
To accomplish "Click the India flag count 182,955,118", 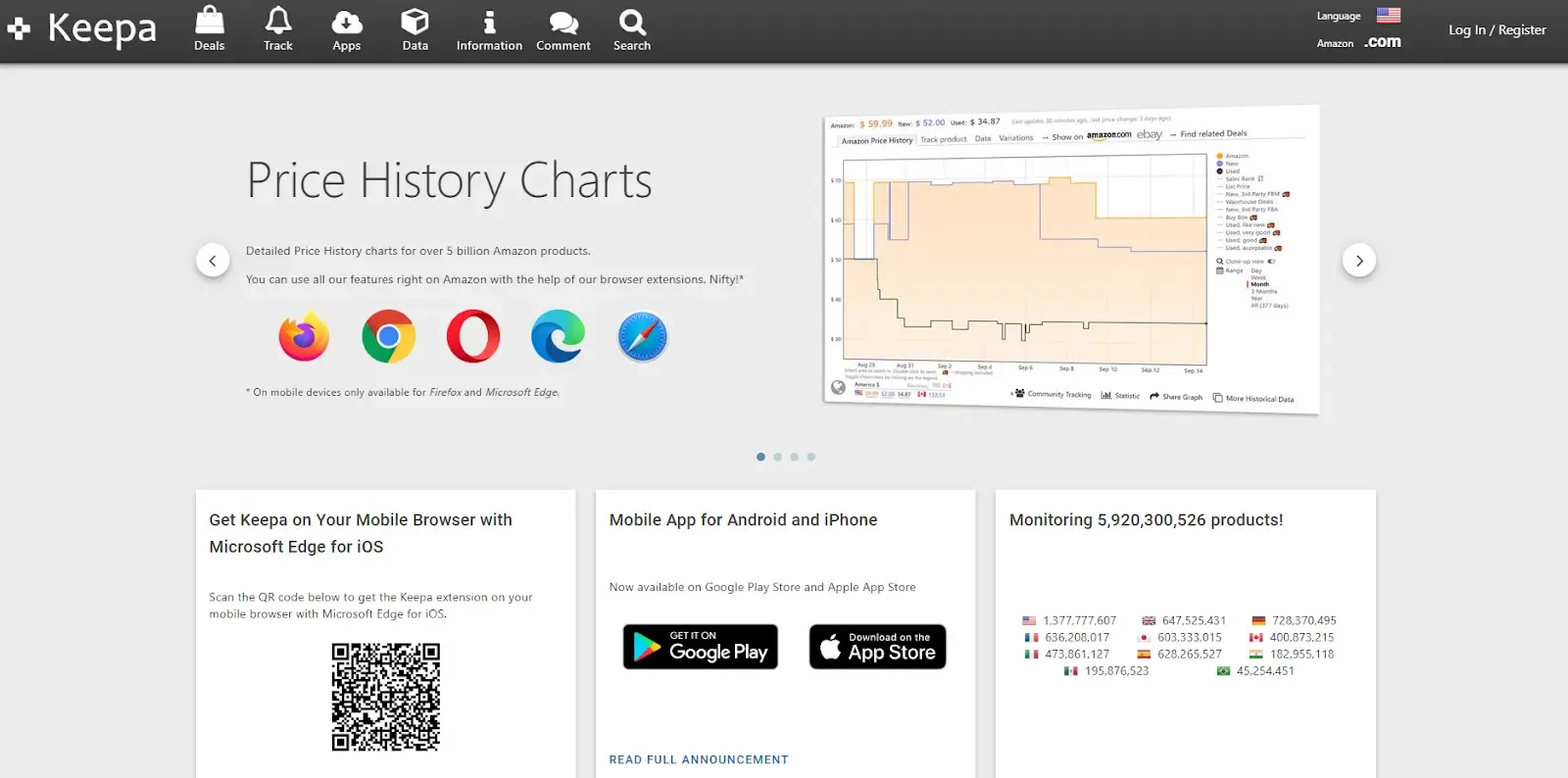I will [1292, 654].
